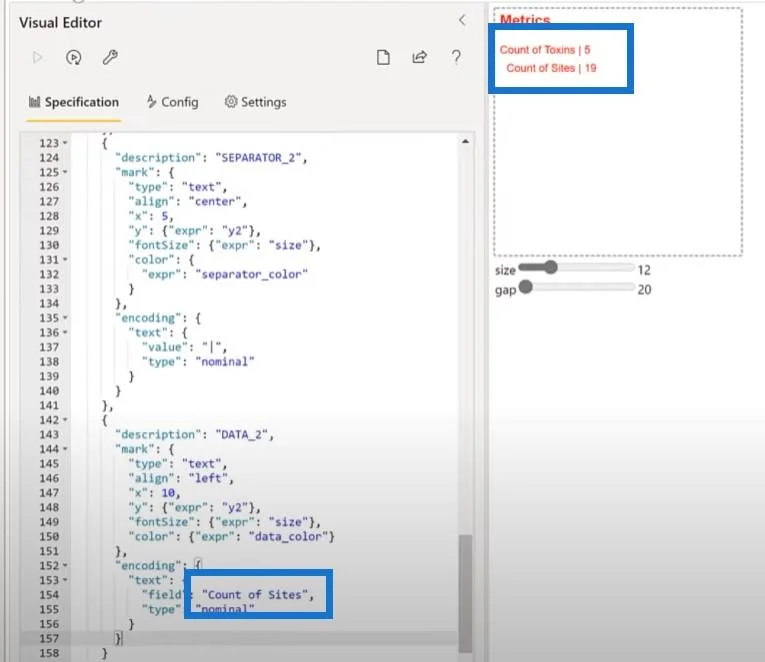Screen dimensions: 765x662
Task: Click the size slider handle
Action: tap(550, 267)
